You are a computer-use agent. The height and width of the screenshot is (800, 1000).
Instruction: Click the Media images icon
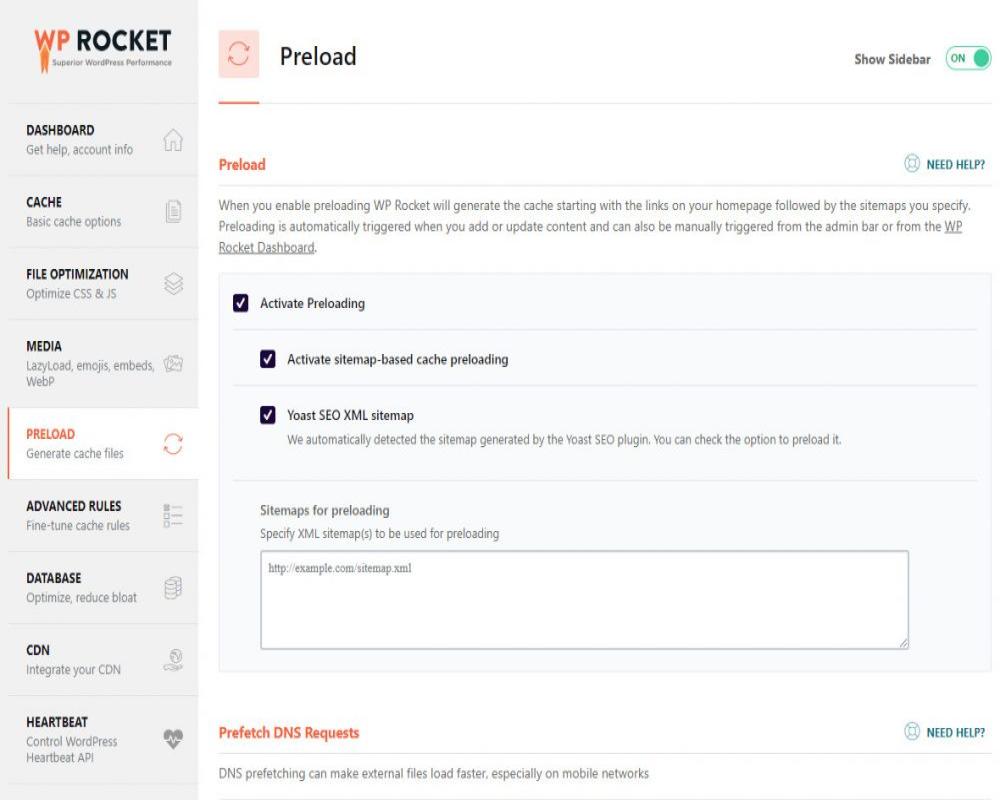173,364
